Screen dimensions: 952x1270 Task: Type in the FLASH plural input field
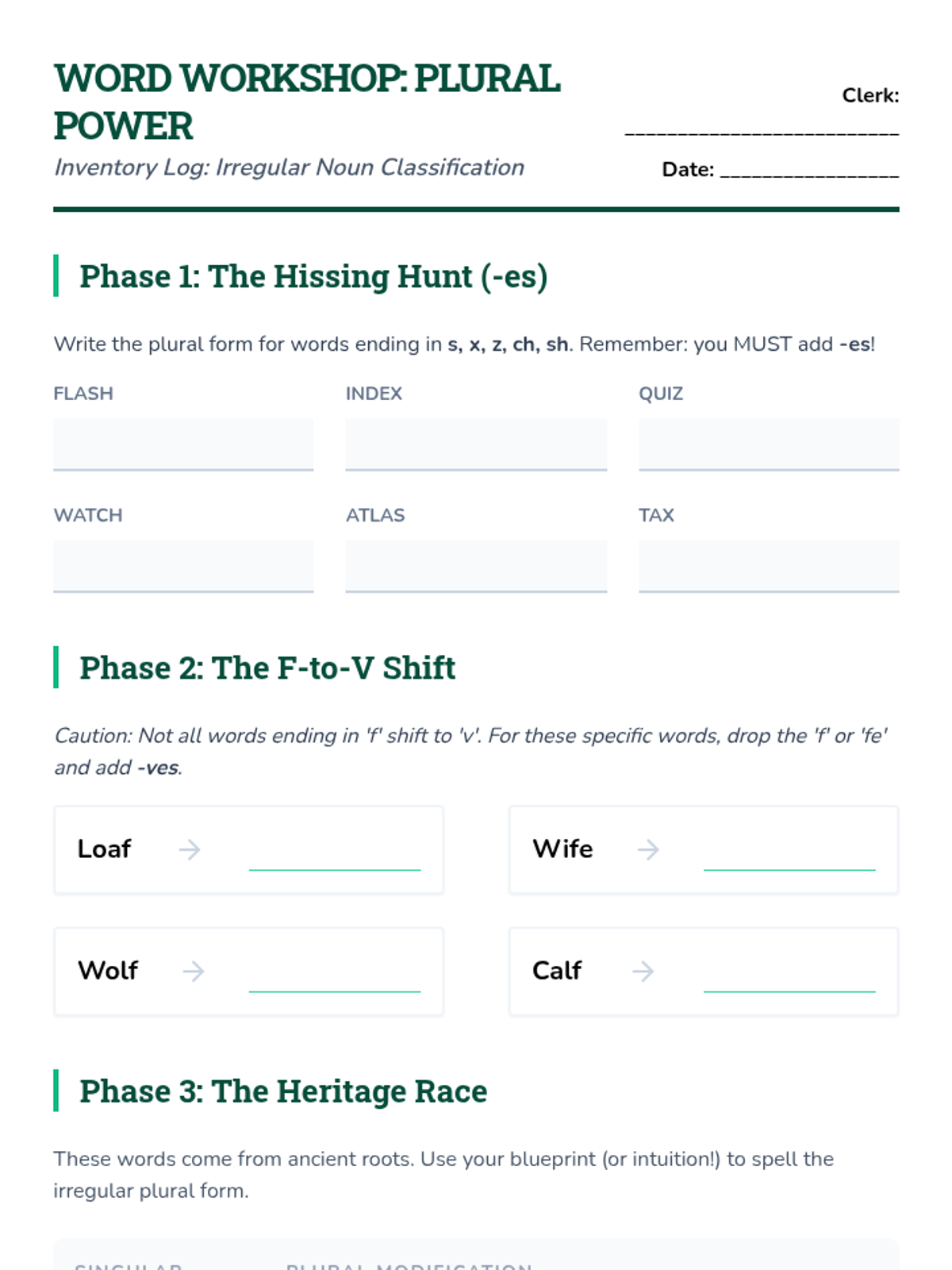coord(183,444)
